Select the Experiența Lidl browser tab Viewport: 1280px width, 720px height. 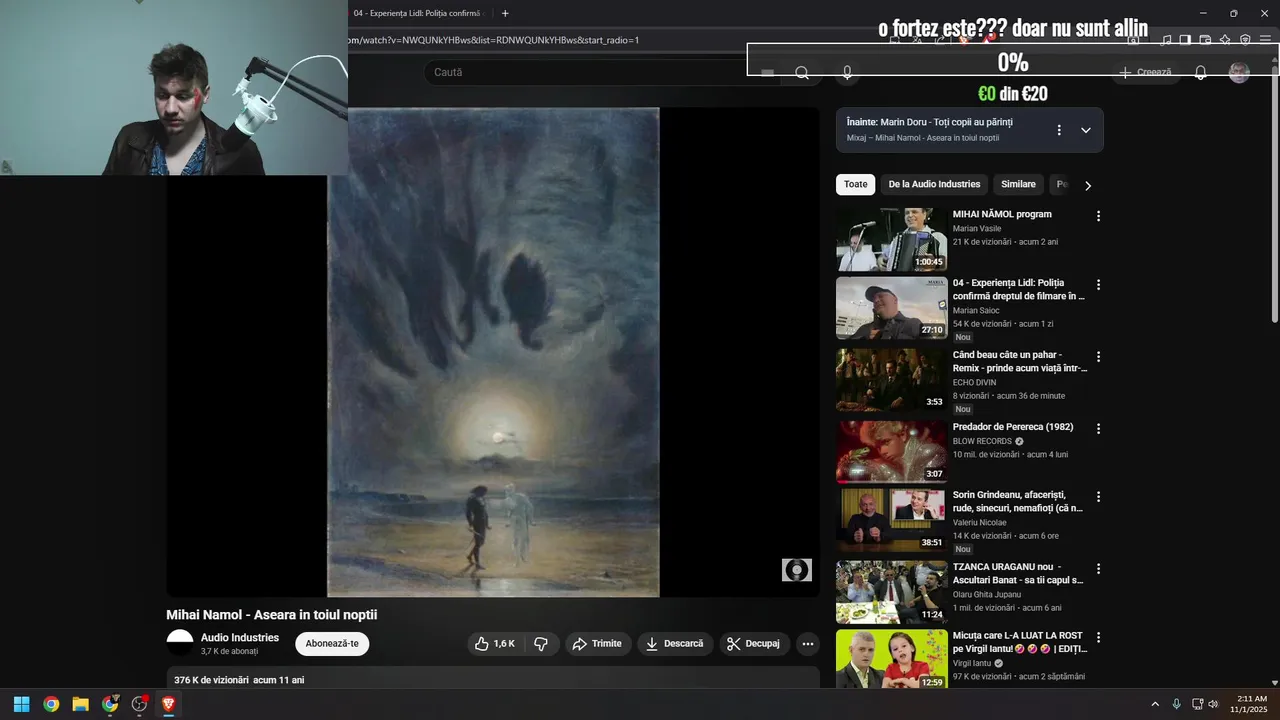(x=417, y=13)
